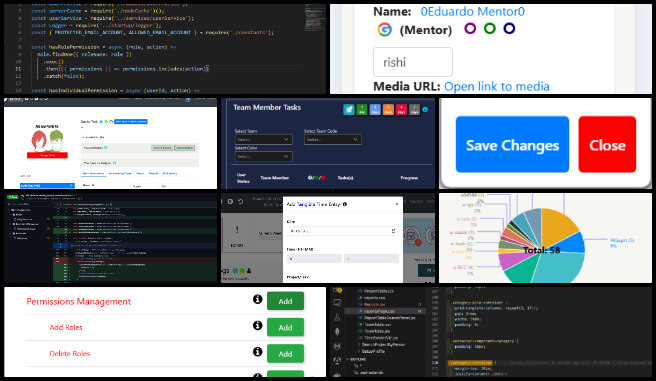The height and width of the screenshot is (381, 656).
Task: Click the Progress column header
Action: coord(409,178)
